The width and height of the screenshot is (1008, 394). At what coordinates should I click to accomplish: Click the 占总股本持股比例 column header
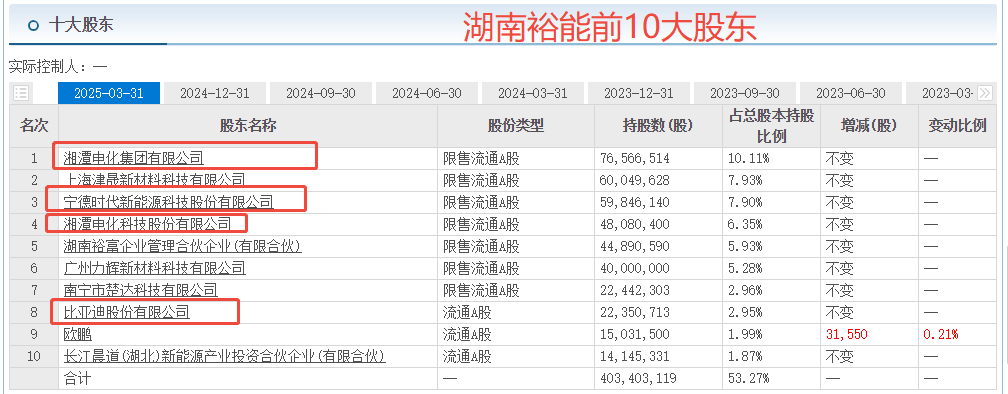pos(771,126)
